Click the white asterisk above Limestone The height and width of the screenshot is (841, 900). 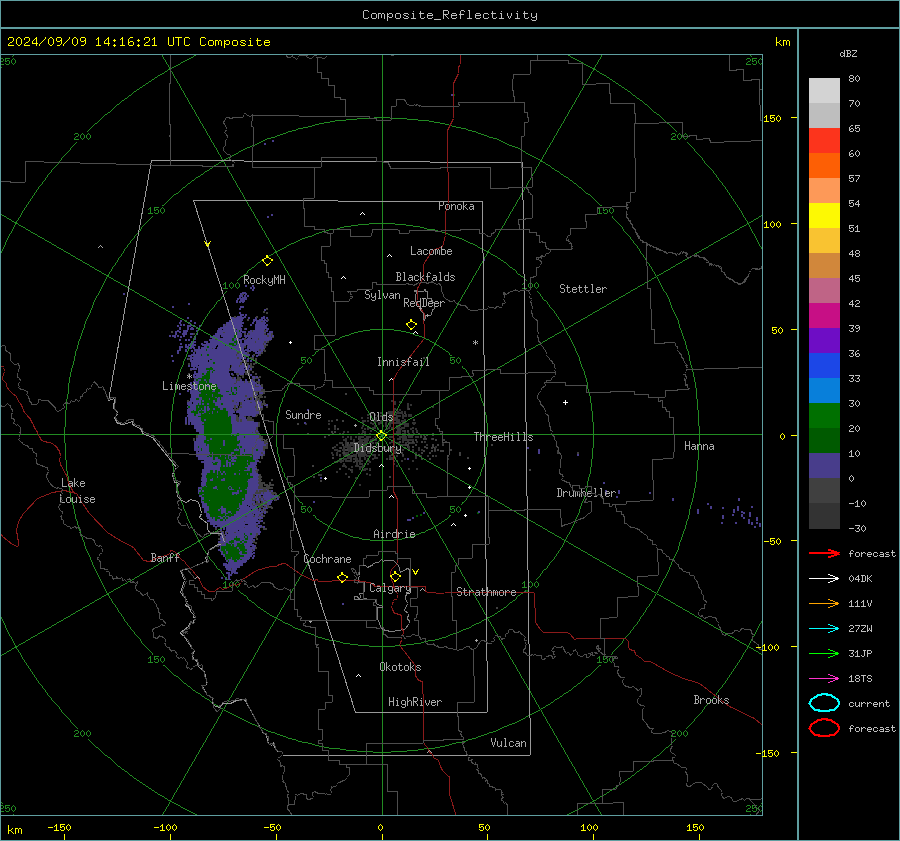click(189, 377)
